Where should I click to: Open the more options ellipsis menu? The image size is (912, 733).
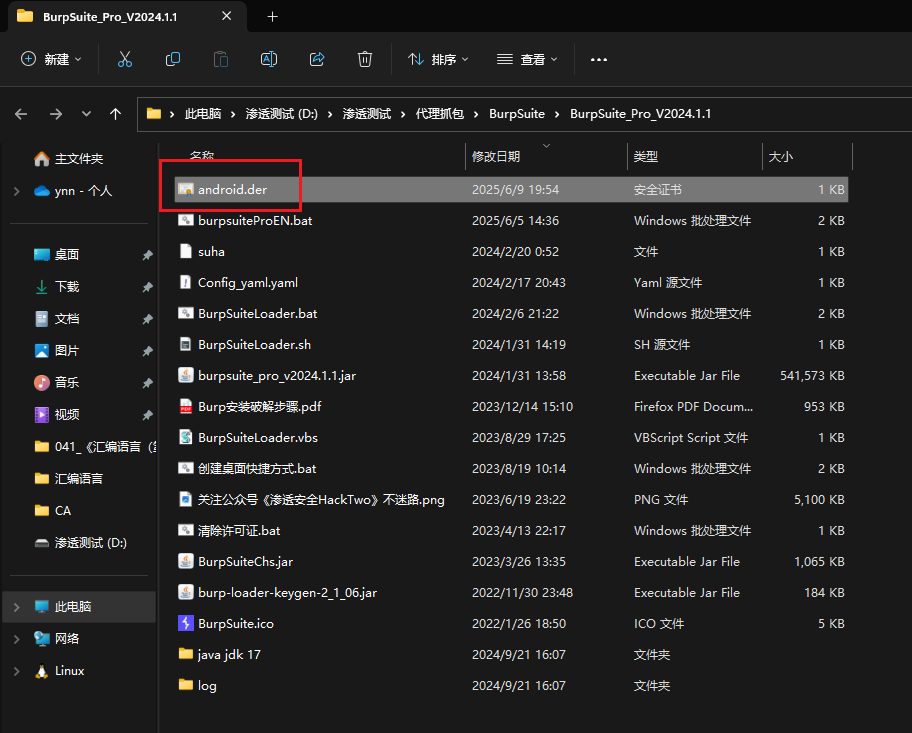pos(599,59)
